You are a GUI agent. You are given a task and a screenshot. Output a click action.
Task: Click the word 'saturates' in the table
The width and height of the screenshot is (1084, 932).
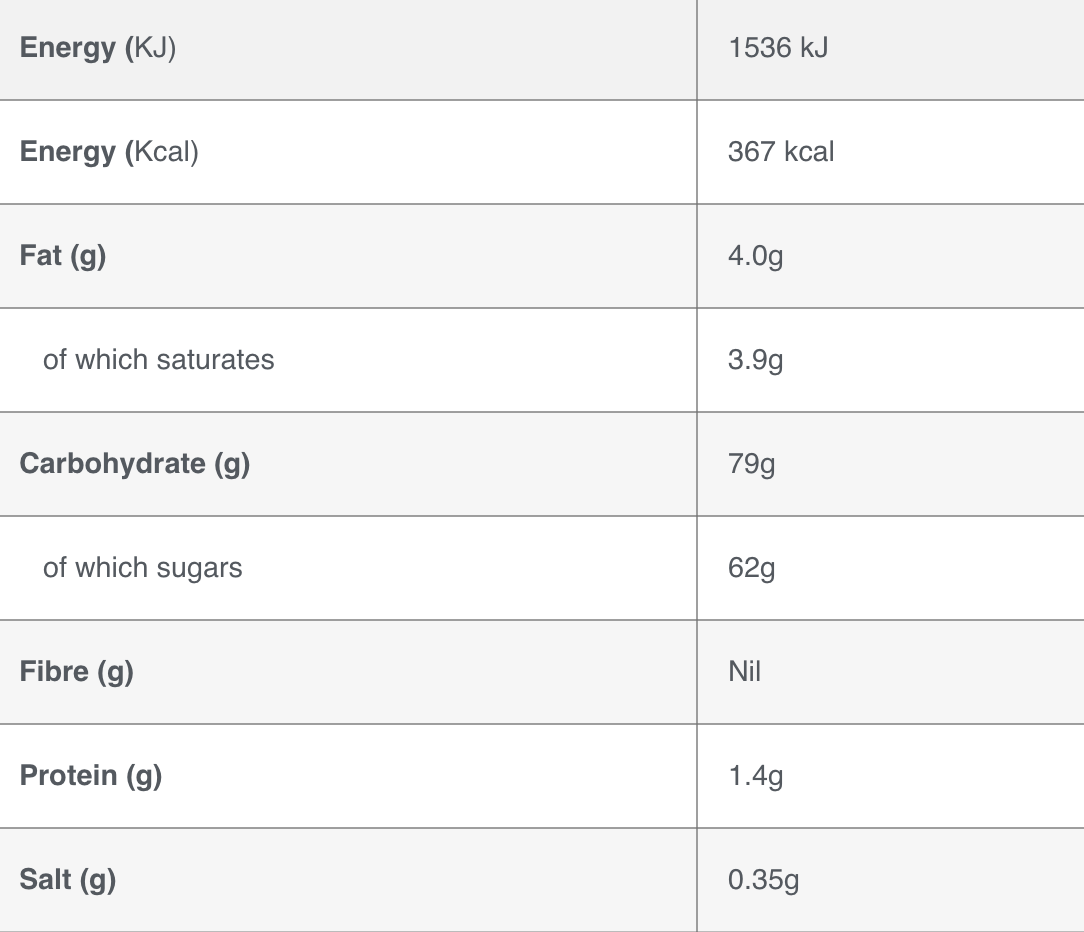(216, 360)
